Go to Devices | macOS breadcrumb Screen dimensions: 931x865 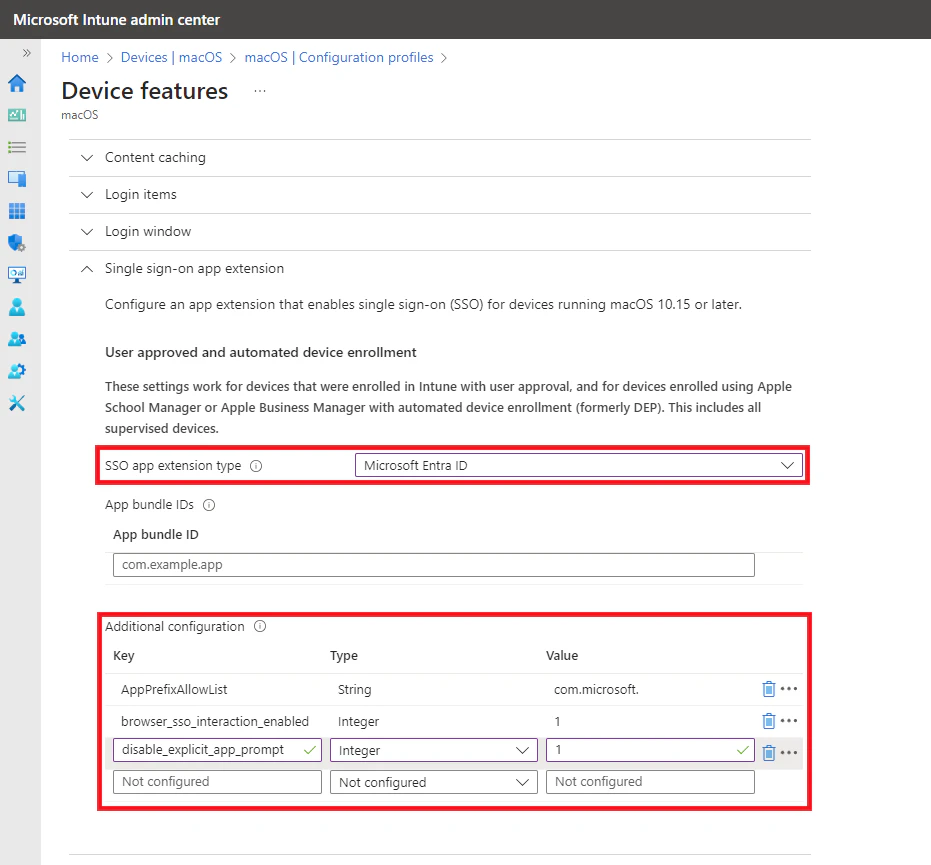point(171,58)
